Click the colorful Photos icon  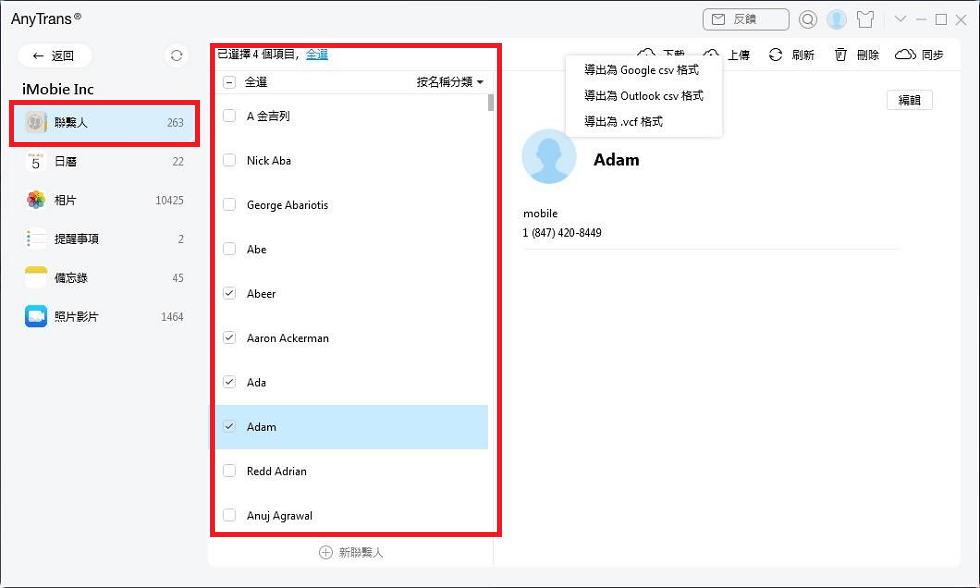[36, 200]
